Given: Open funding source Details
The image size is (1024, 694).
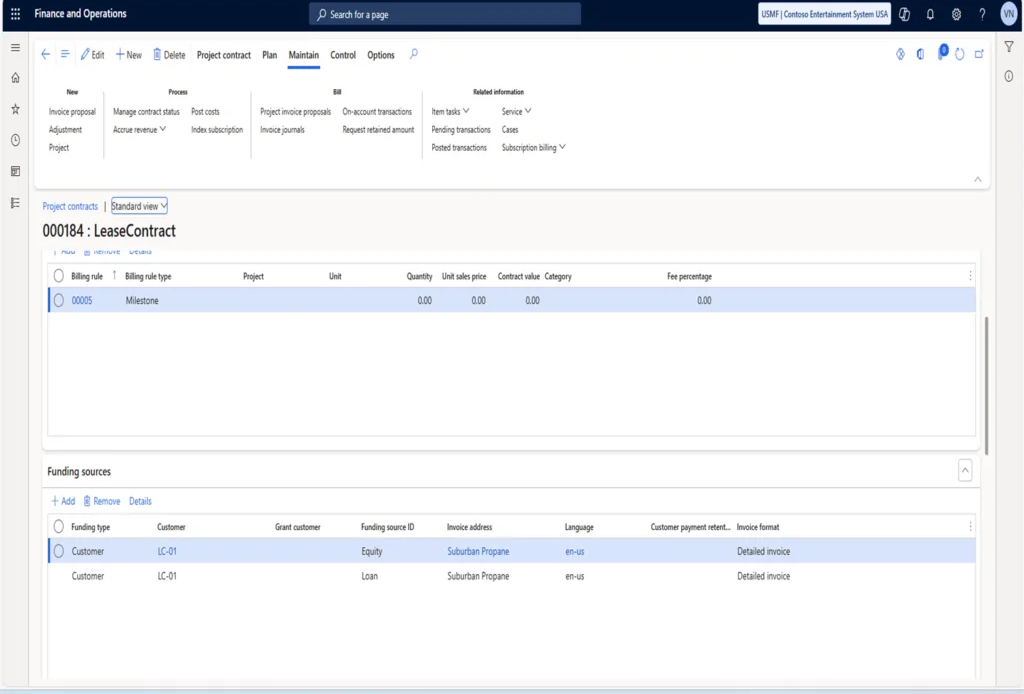Looking at the screenshot, I should point(140,501).
